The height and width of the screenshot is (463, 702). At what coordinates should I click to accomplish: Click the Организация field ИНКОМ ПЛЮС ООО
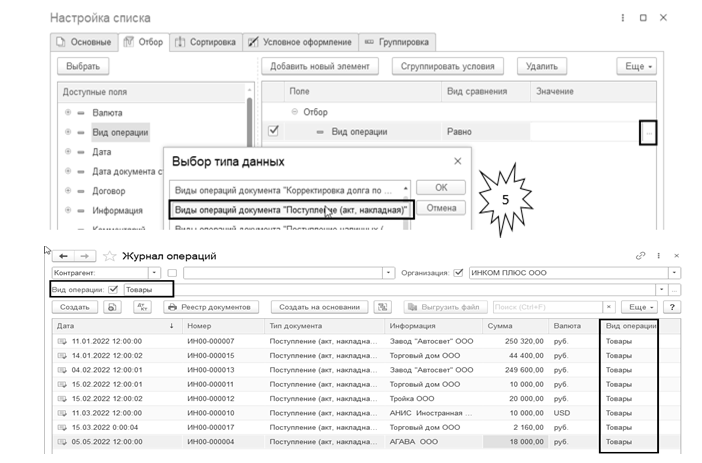tap(569, 273)
